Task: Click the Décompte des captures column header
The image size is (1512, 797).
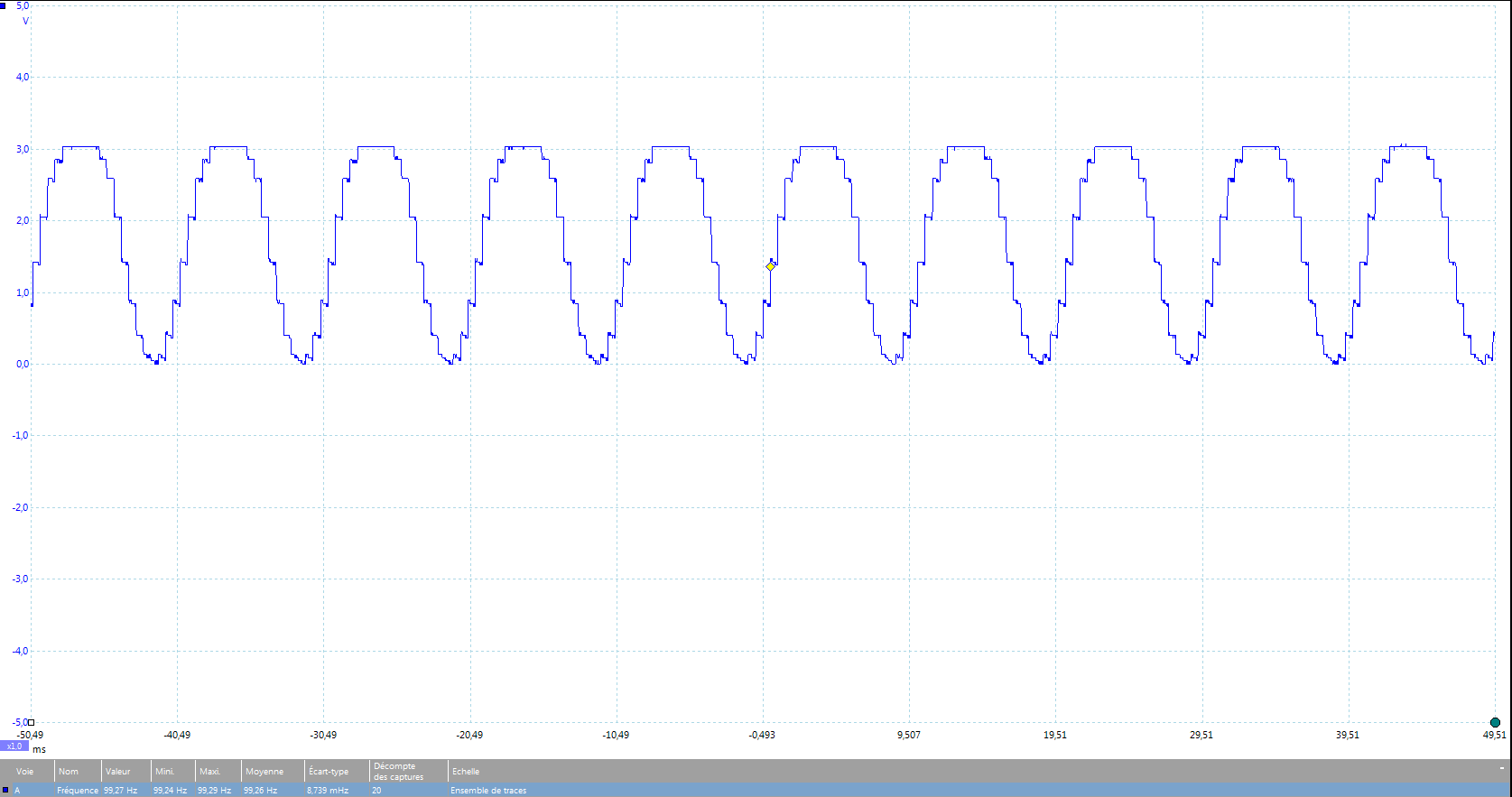Action: coord(398,771)
